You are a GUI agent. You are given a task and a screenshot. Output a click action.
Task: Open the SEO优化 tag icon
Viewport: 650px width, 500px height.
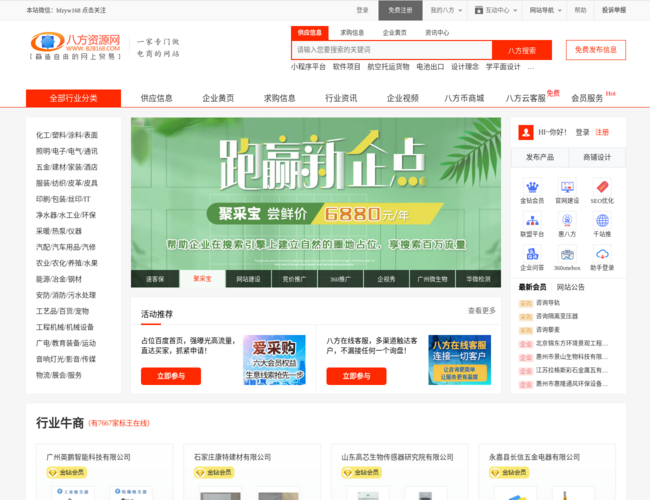602,187
